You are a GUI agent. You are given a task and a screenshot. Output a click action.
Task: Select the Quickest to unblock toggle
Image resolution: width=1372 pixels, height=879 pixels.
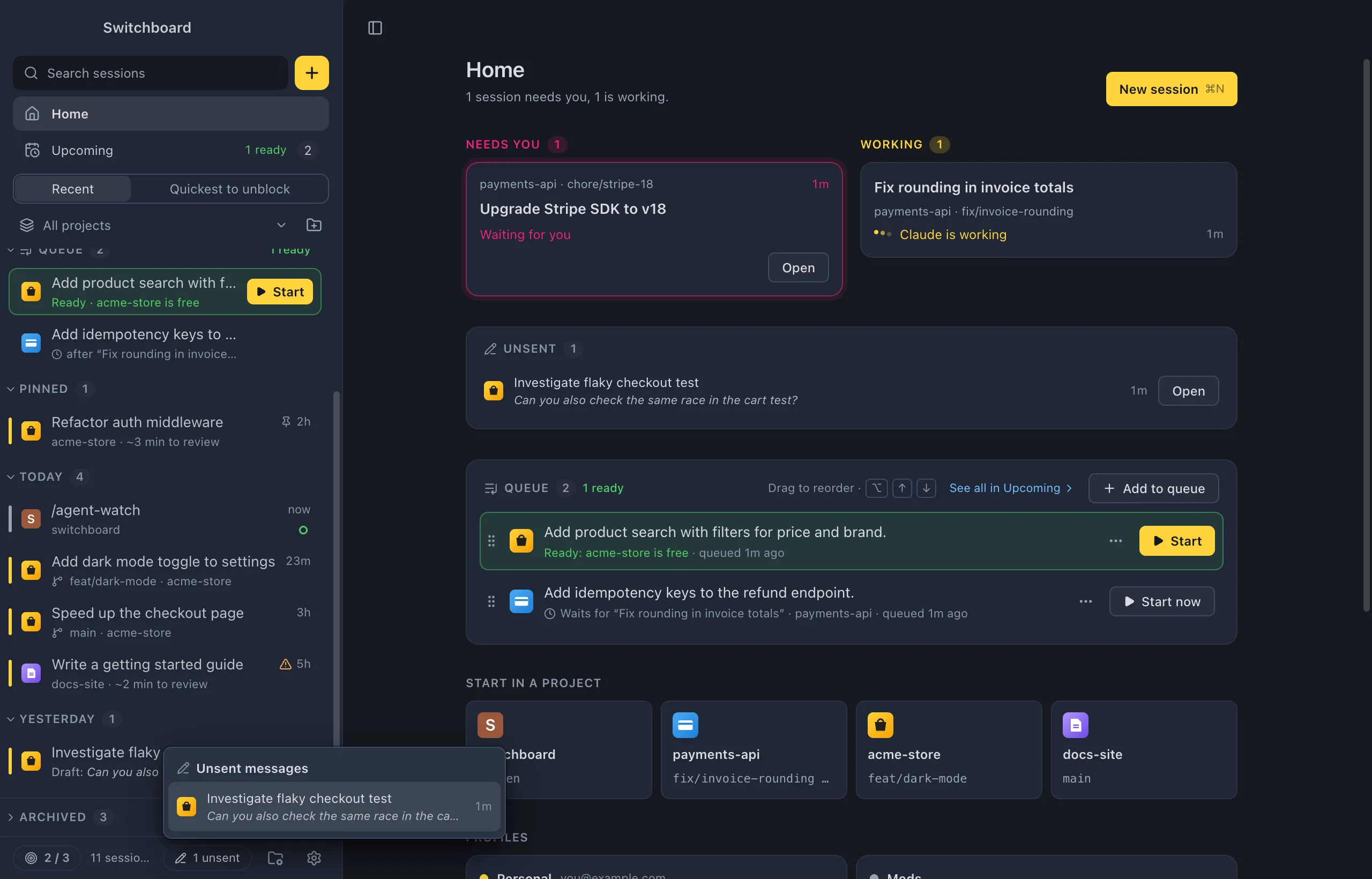[229, 189]
